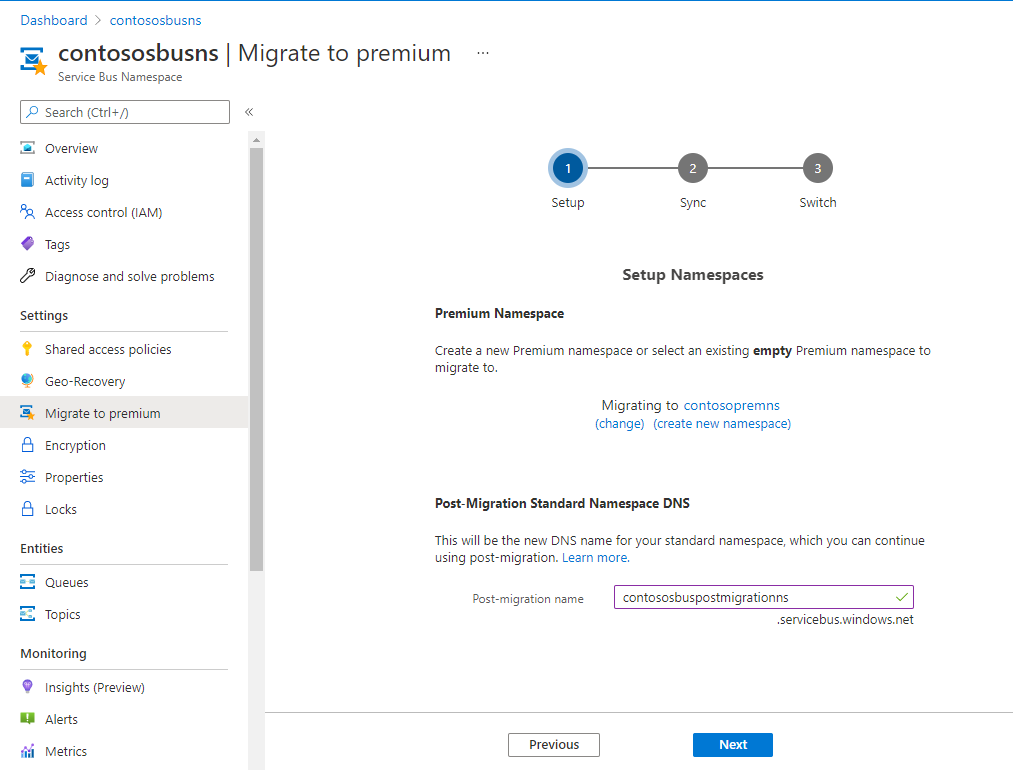1013x770 pixels.
Task: Click the Learn more link
Action: point(595,557)
